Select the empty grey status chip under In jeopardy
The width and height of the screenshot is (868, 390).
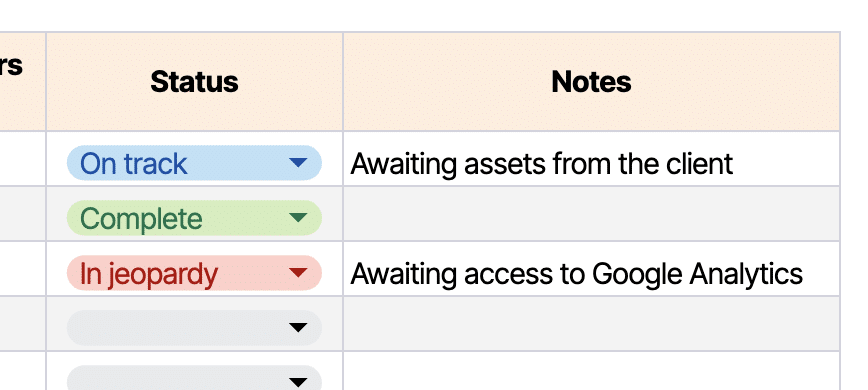[x=194, y=327]
